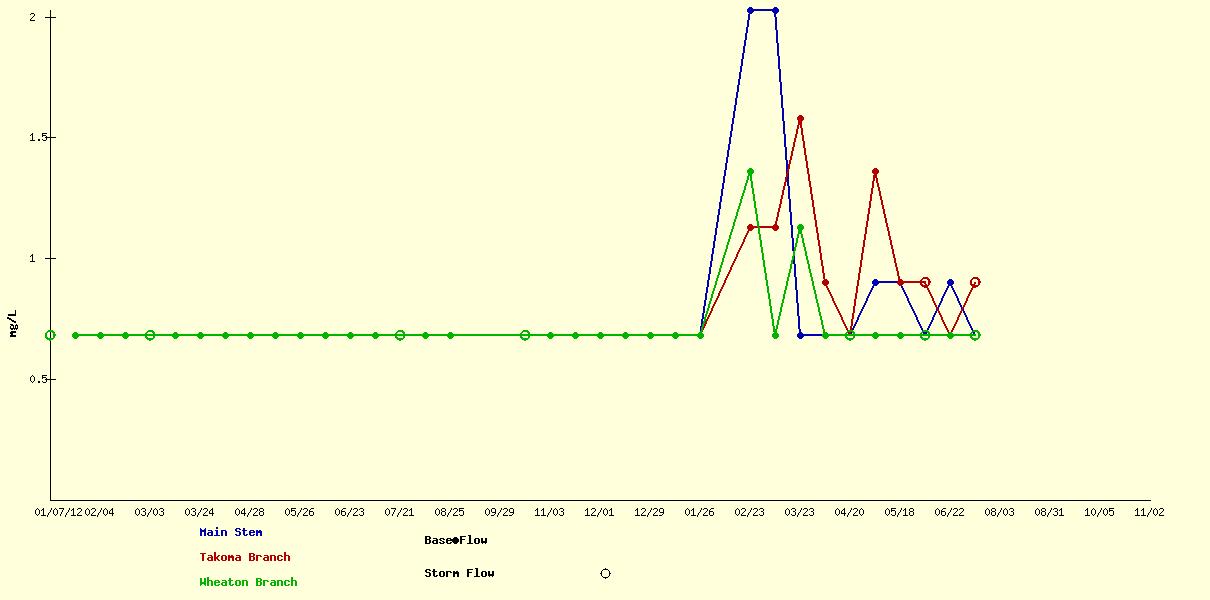
Task: Click the Takoma Branch peak point near 1.6
Action: [800, 119]
